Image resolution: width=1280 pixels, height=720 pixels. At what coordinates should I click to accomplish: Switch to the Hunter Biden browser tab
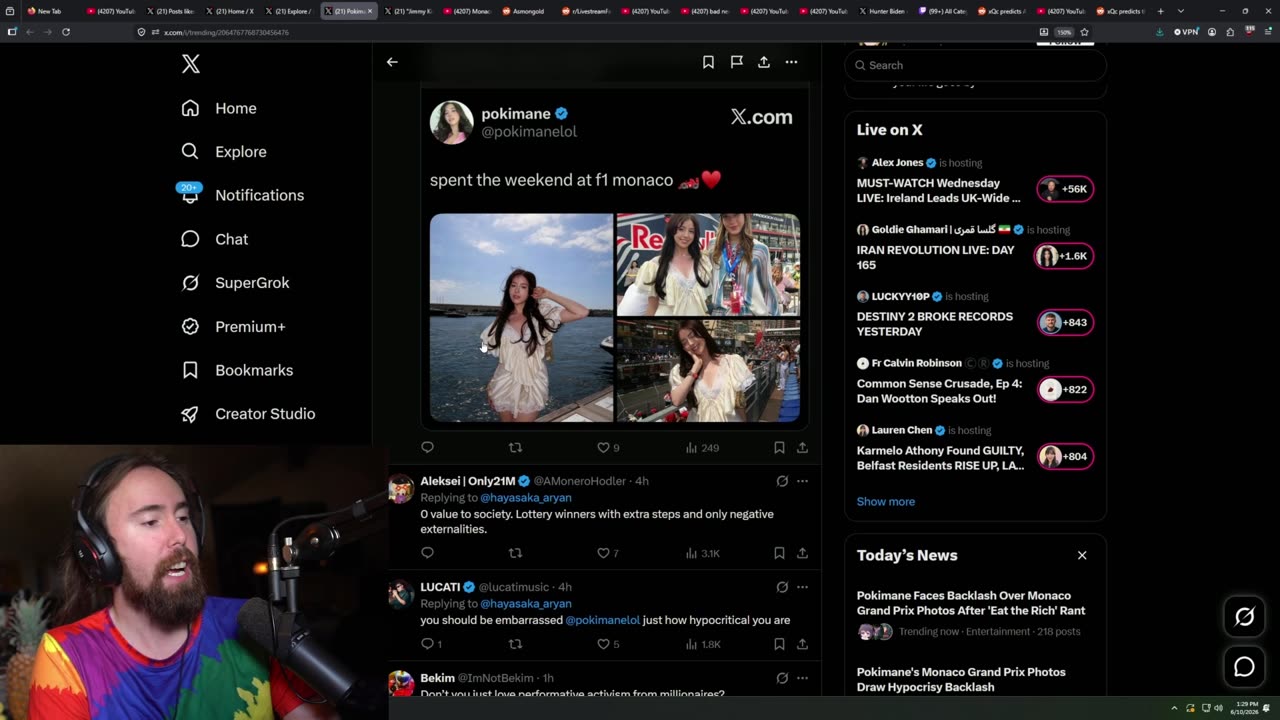tap(884, 11)
